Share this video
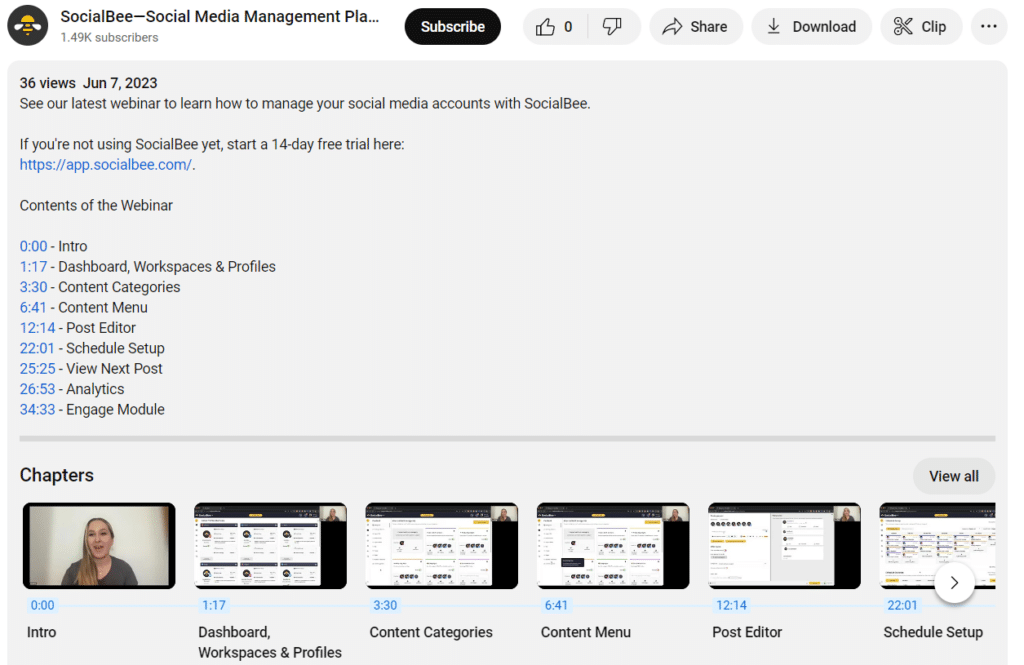 pyautogui.click(x=696, y=27)
